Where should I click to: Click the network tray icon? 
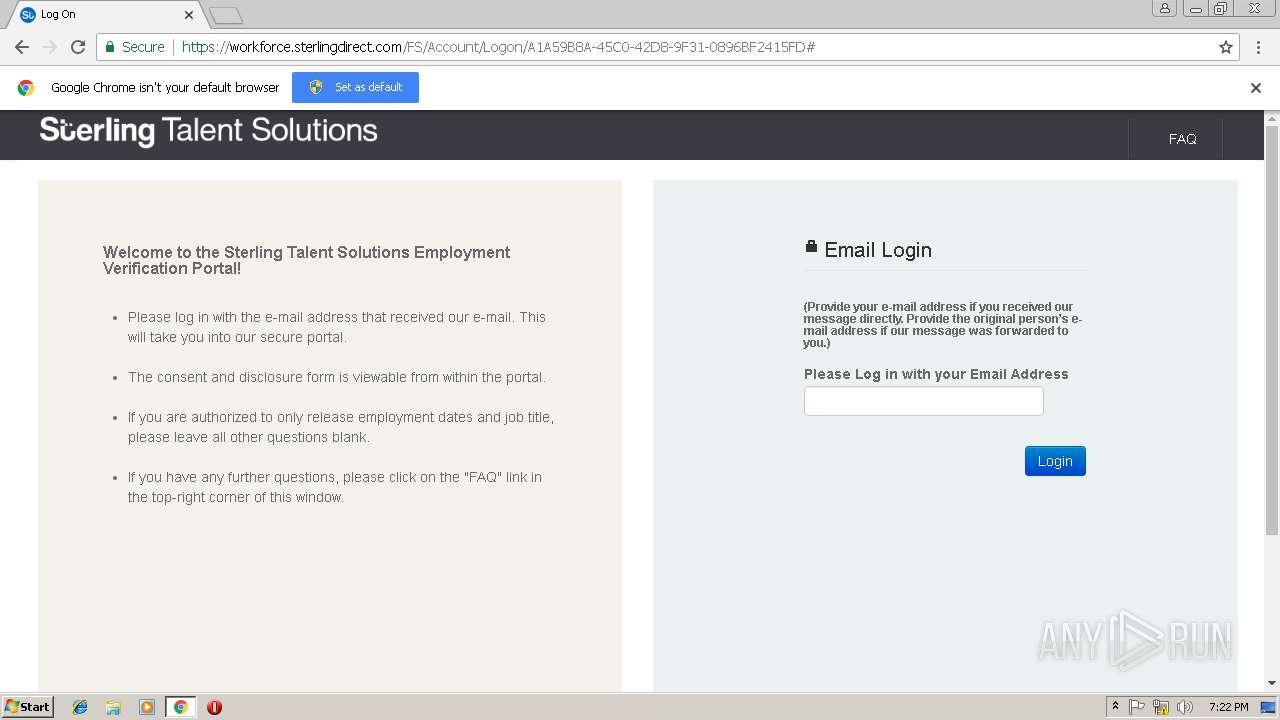click(x=1161, y=707)
